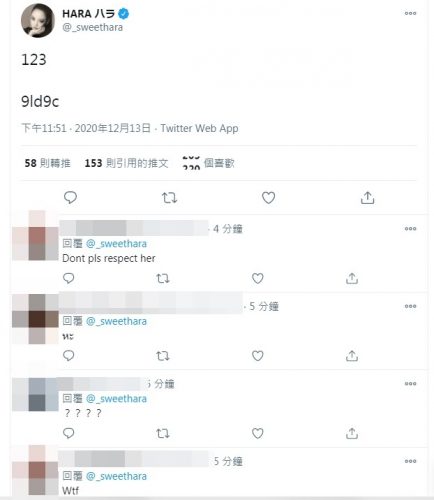
Task: View the 58 retweets list
Action: [47, 163]
